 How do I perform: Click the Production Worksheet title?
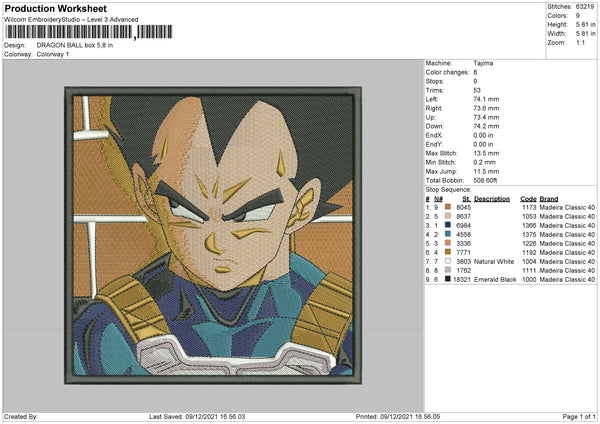(x=56, y=8)
